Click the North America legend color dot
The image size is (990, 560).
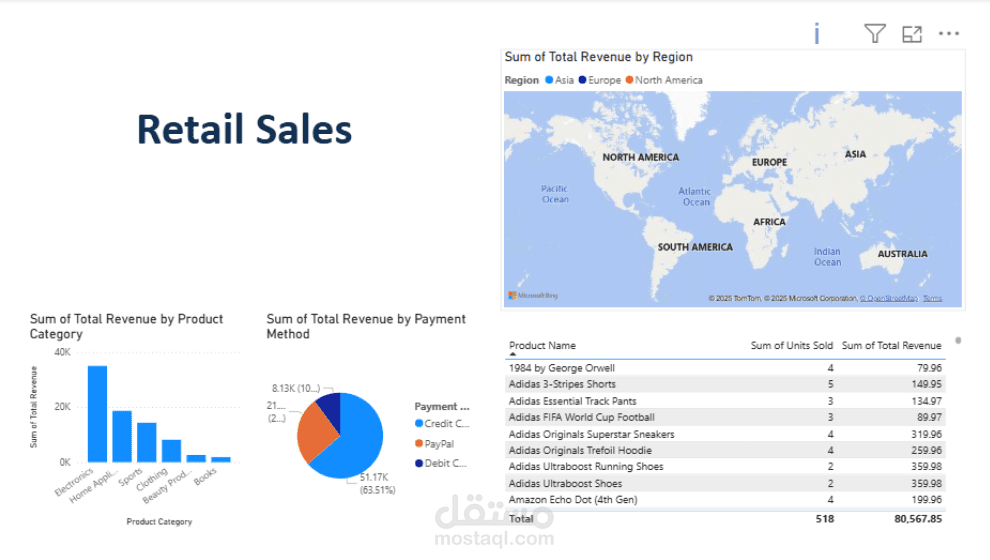(x=629, y=80)
